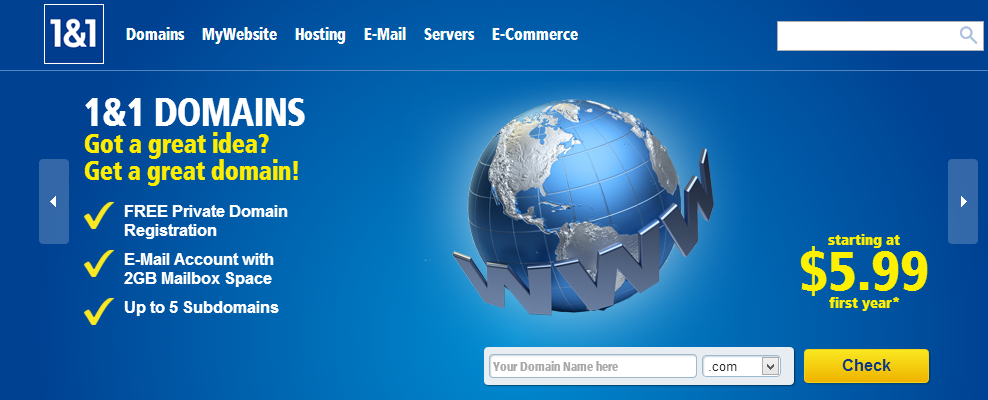The width and height of the screenshot is (988, 400).
Task: Open the MyWebsite menu
Action: [239, 35]
